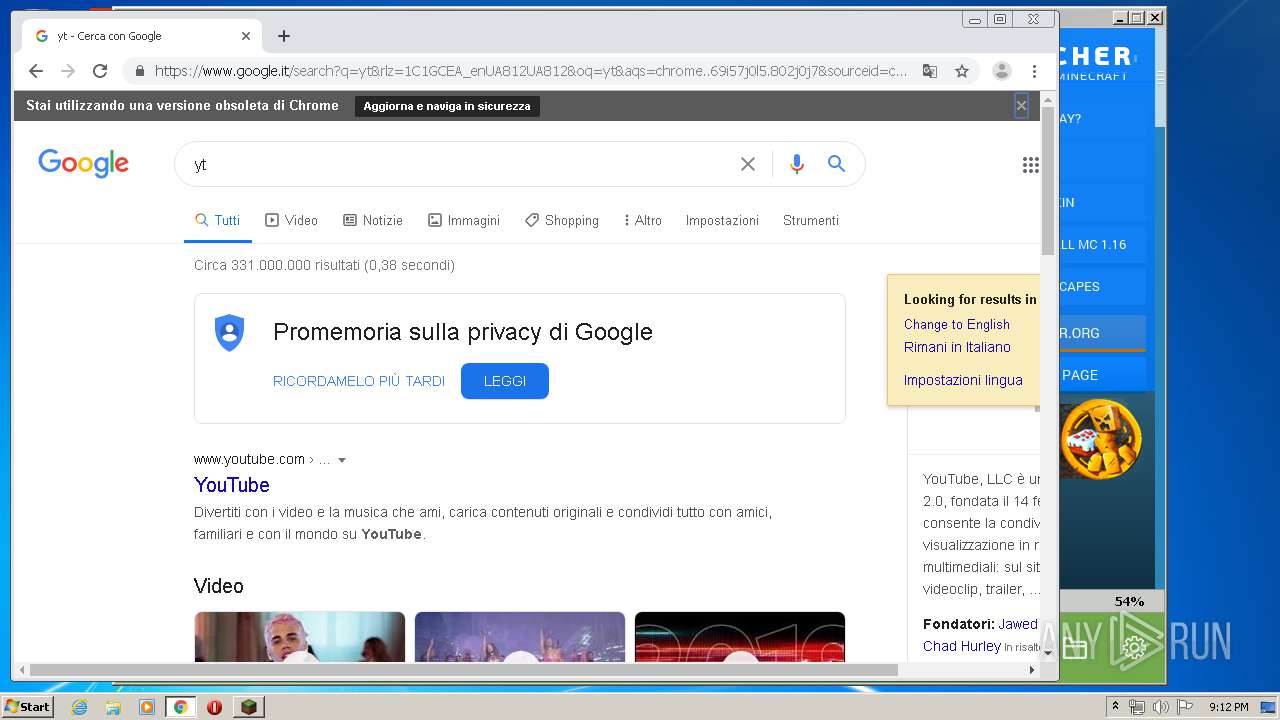Switch to Notizie results tab
This screenshot has height=720, width=1280.
[x=373, y=220]
